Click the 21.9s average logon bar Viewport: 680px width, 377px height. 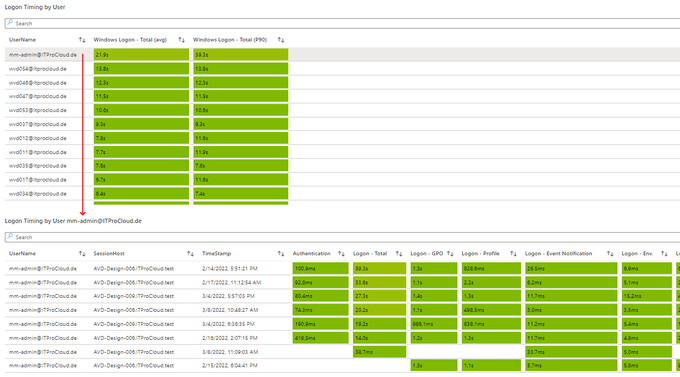tap(141, 55)
